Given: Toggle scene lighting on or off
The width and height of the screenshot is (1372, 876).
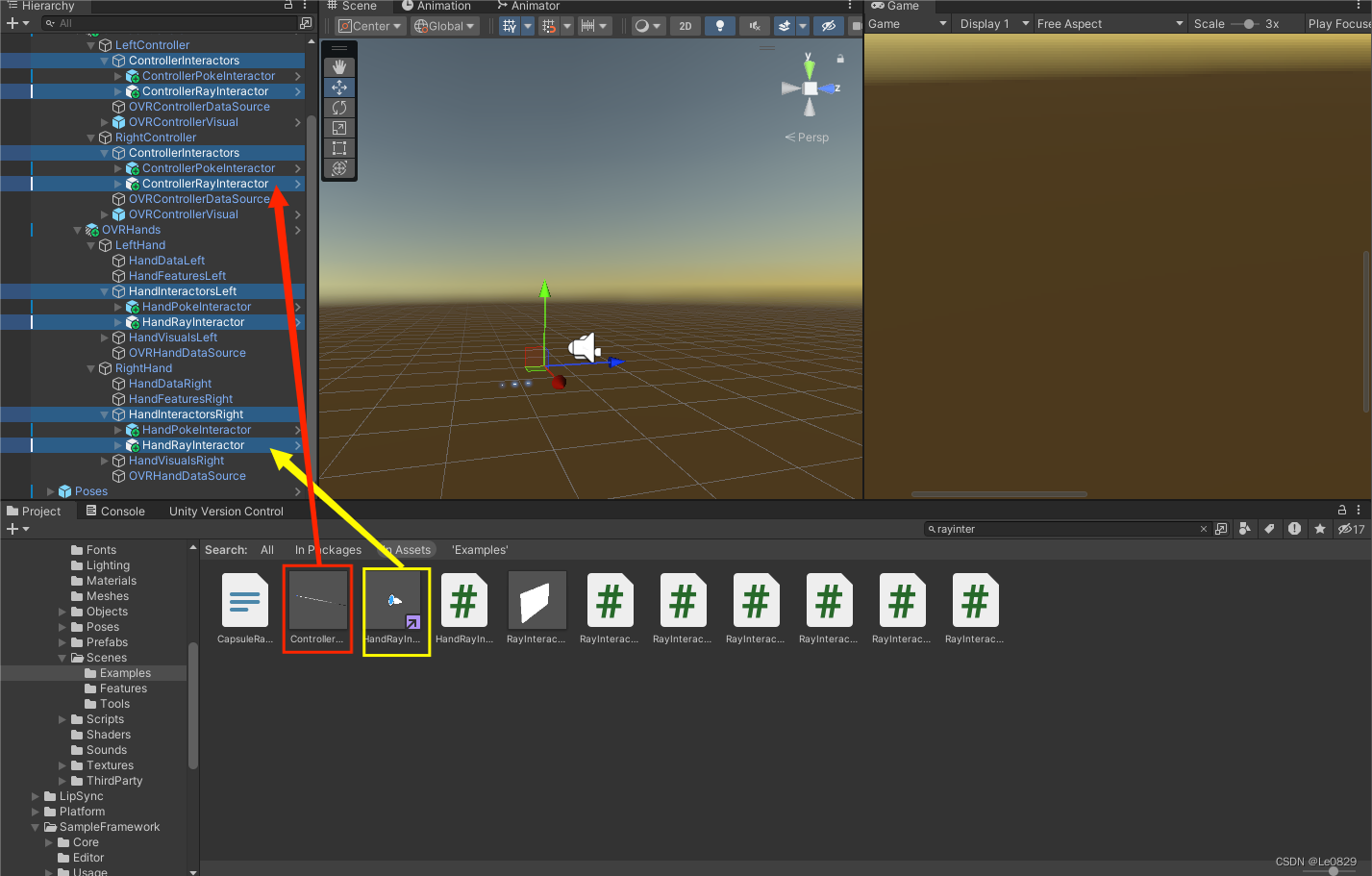Looking at the screenshot, I should (719, 25).
